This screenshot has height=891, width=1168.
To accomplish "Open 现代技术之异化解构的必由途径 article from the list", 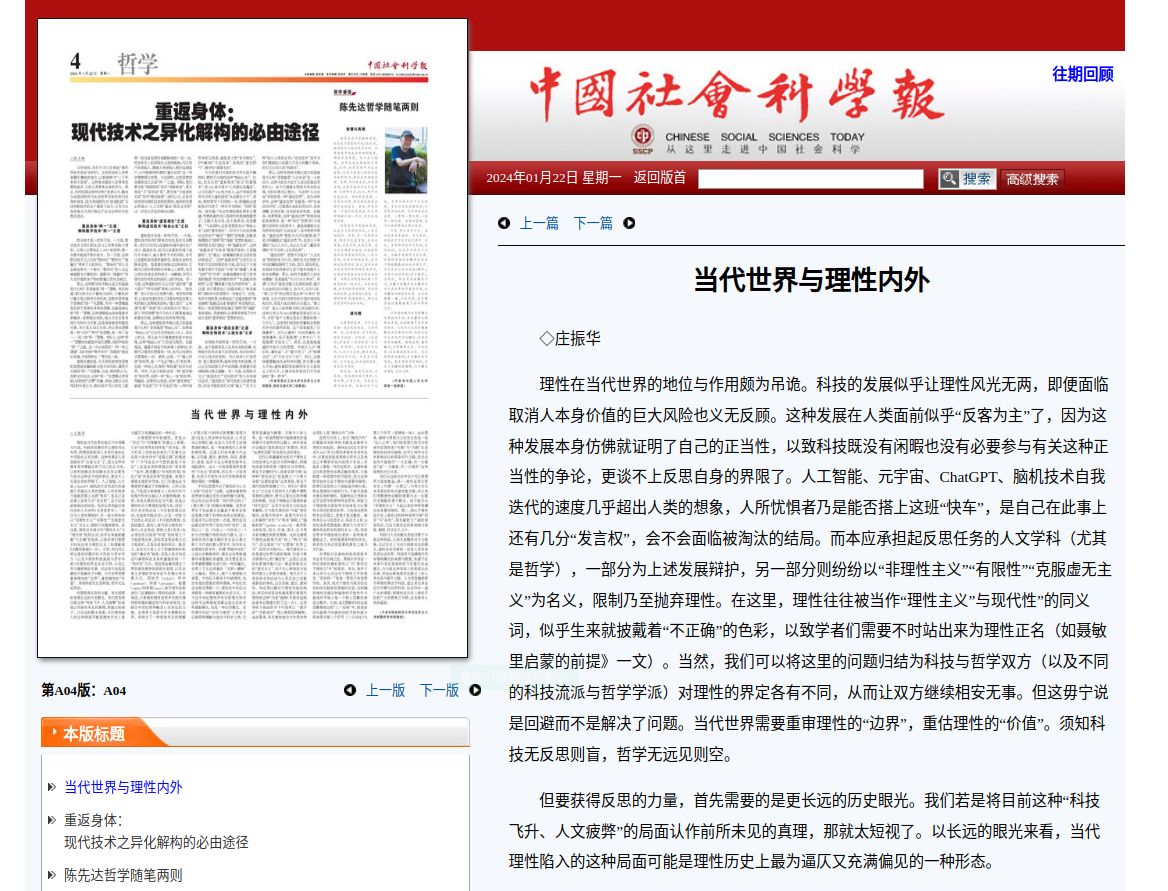I will [x=156, y=842].
